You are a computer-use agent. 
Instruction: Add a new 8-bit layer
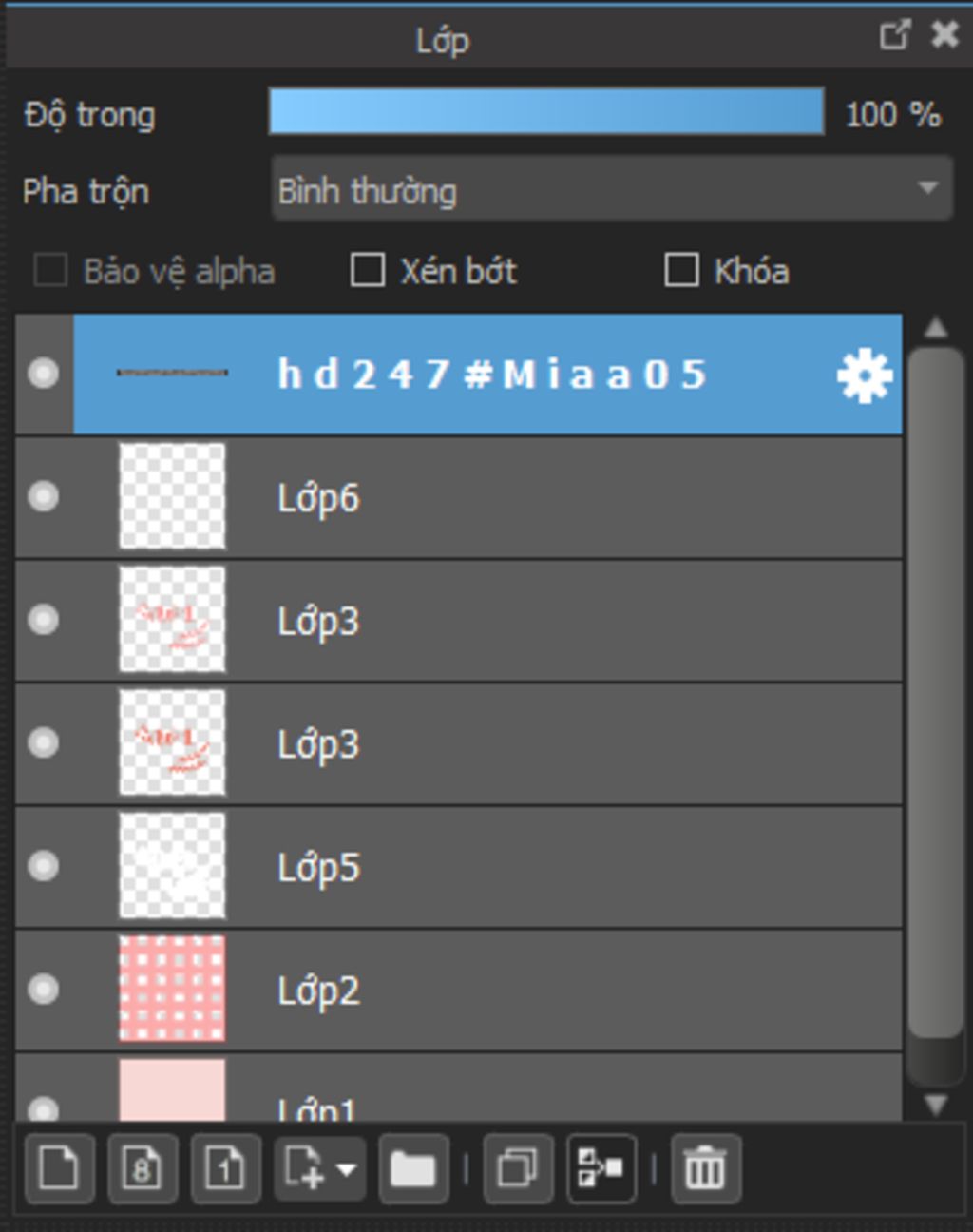[x=142, y=1168]
